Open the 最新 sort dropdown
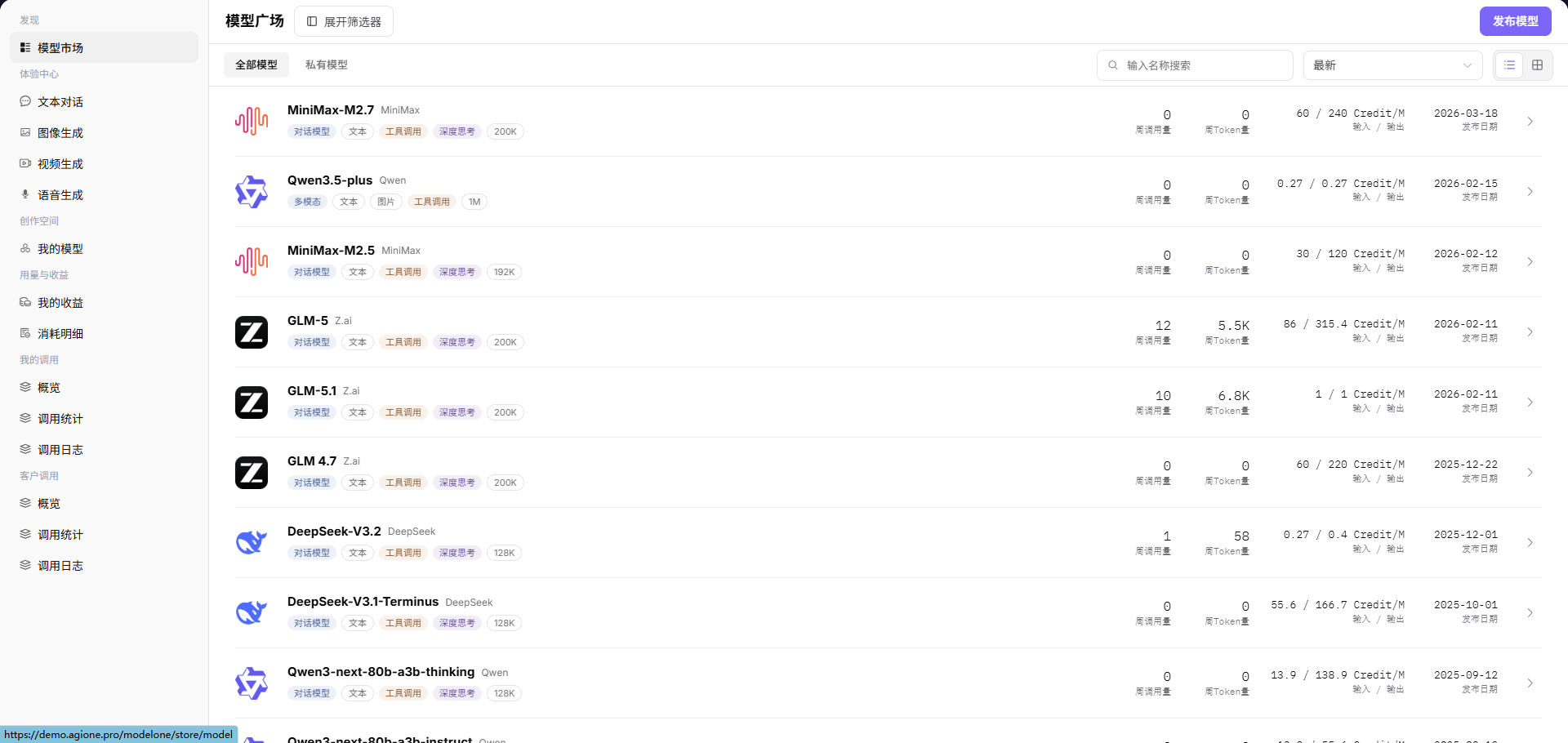The height and width of the screenshot is (743, 1568). click(x=1393, y=65)
